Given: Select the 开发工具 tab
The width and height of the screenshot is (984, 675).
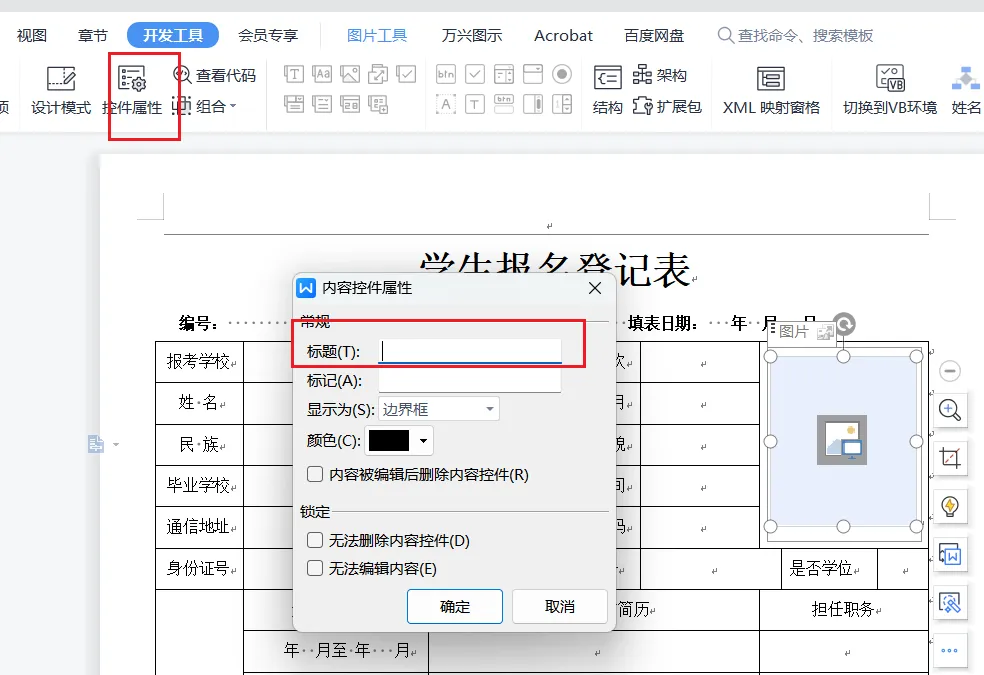Looking at the screenshot, I should click(173, 35).
